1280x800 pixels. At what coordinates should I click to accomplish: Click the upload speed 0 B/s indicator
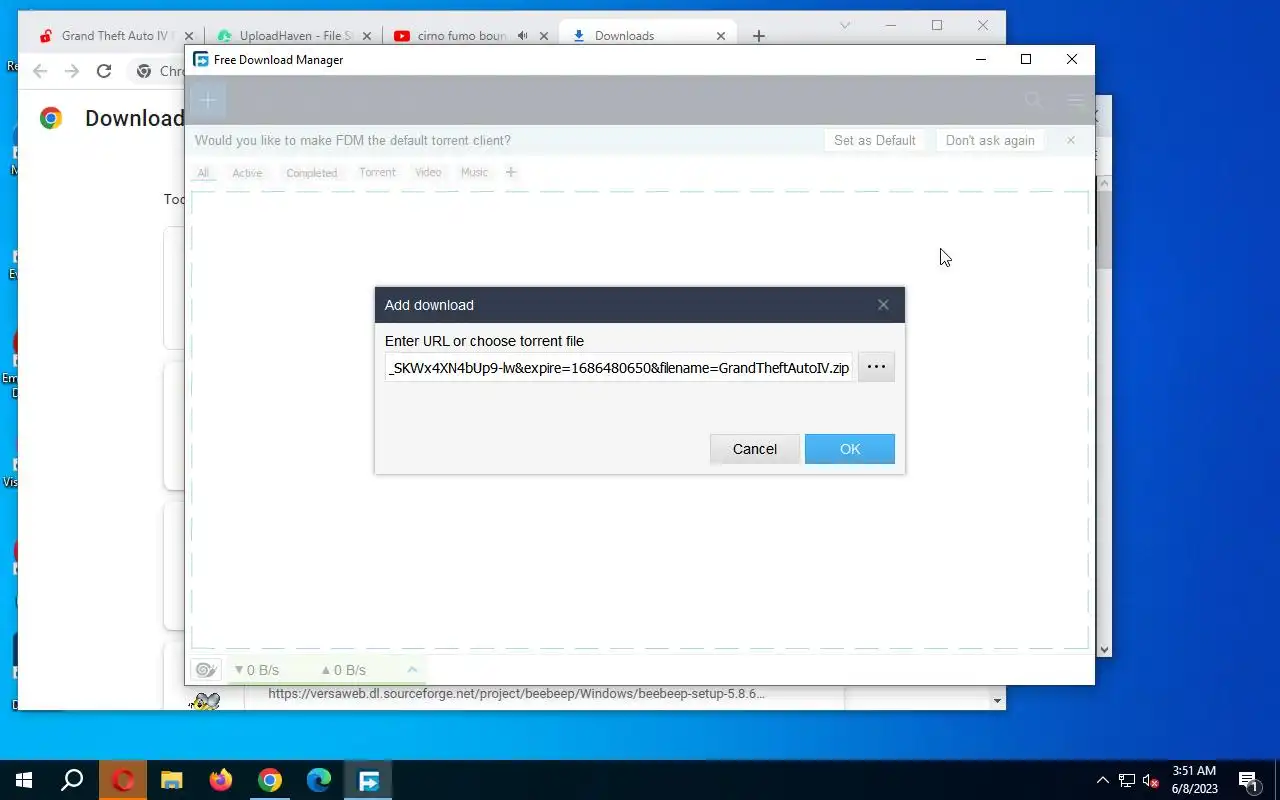[x=343, y=670]
